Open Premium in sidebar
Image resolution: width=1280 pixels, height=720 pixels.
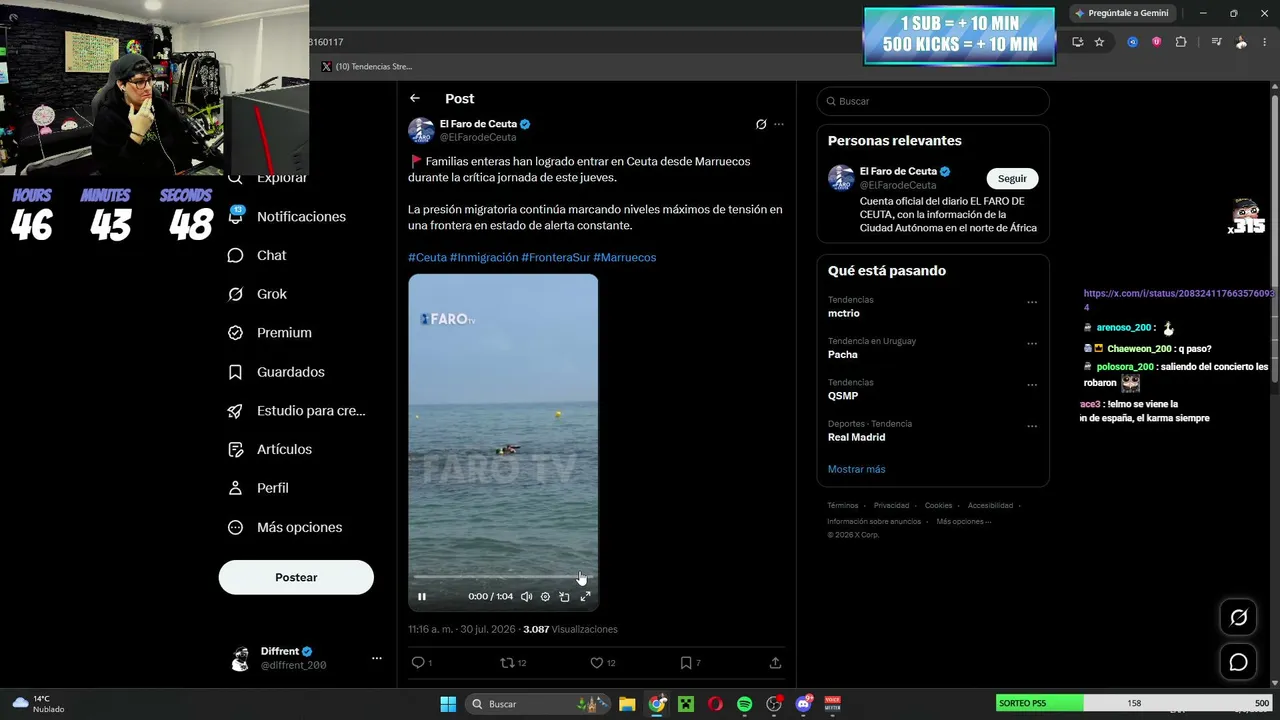(270, 333)
